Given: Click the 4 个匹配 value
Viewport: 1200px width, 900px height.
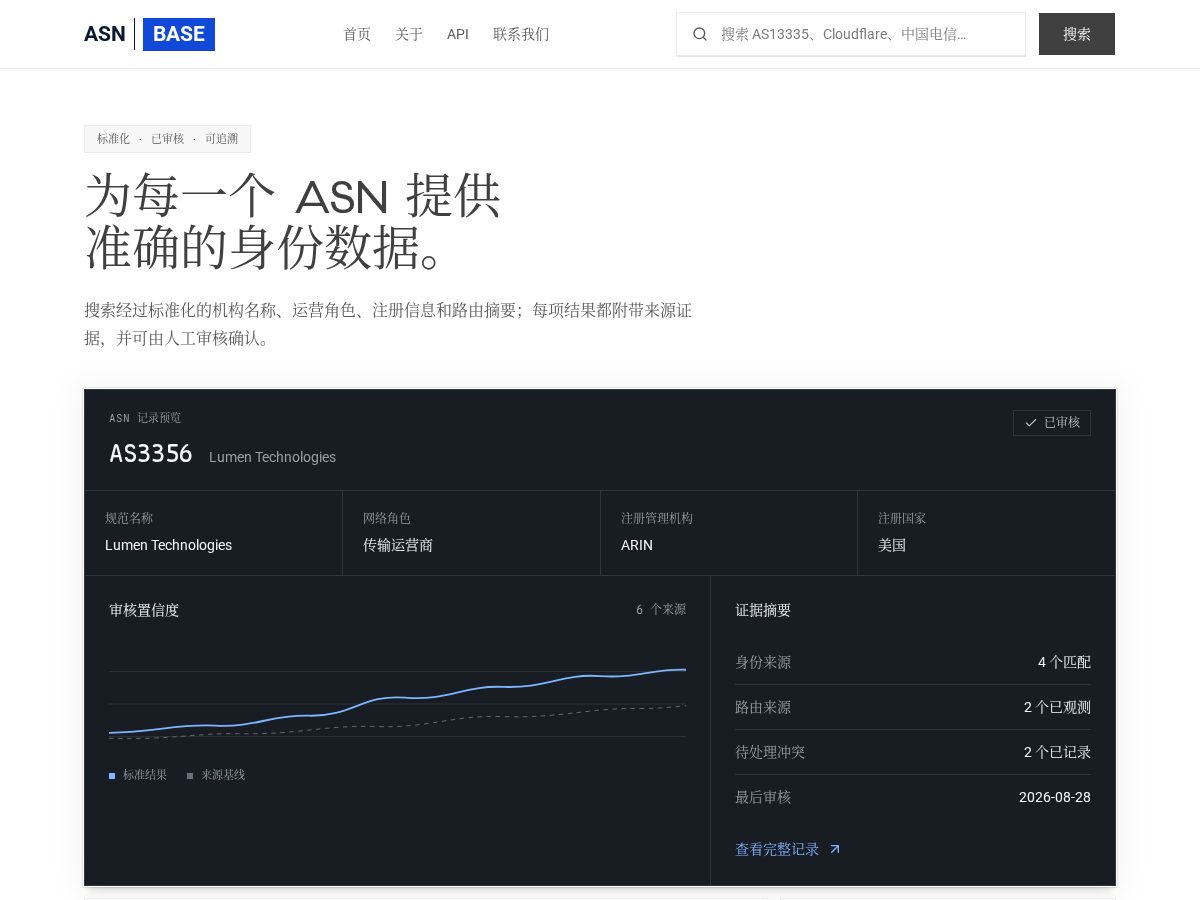Looking at the screenshot, I should pos(1064,662).
